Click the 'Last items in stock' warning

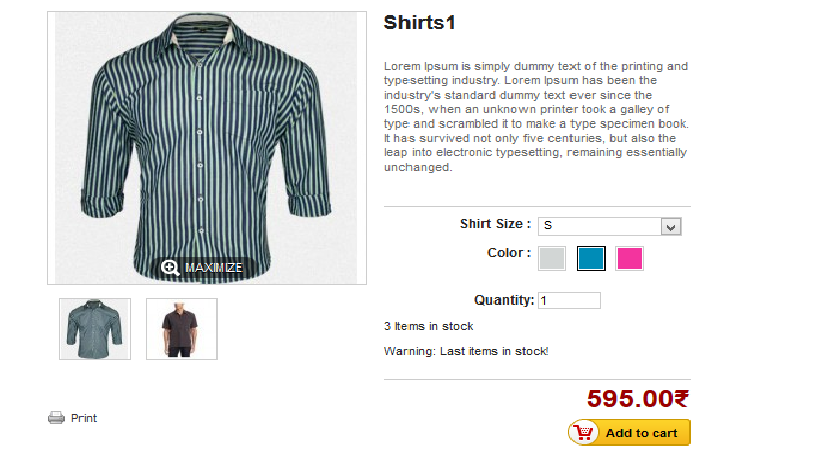(x=494, y=351)
